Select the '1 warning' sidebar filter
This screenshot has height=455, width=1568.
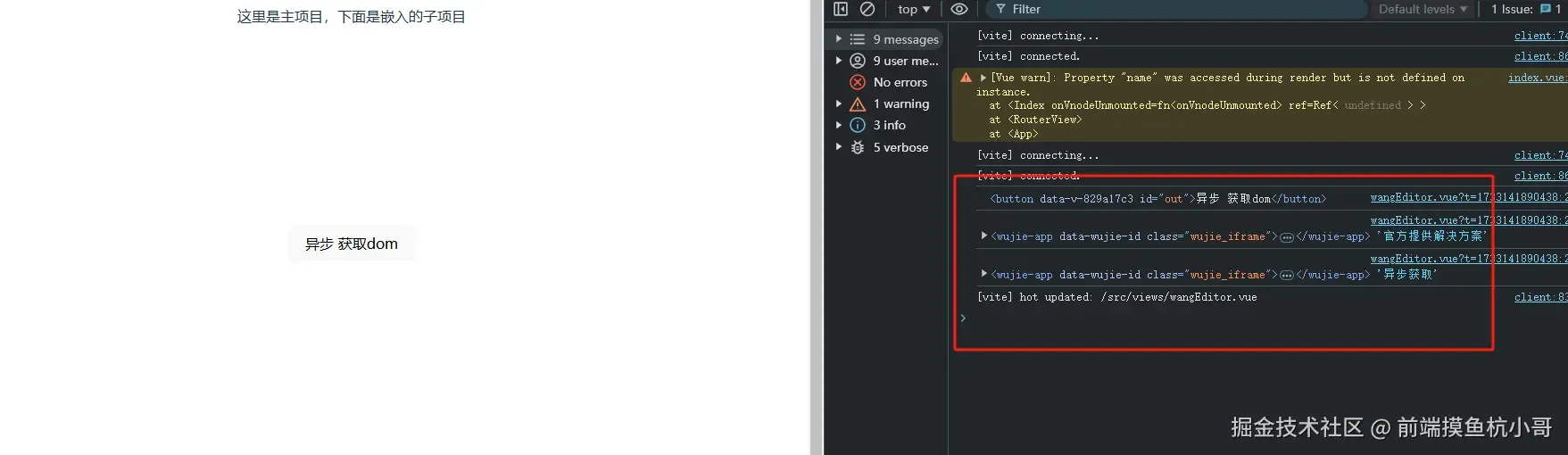889,103
